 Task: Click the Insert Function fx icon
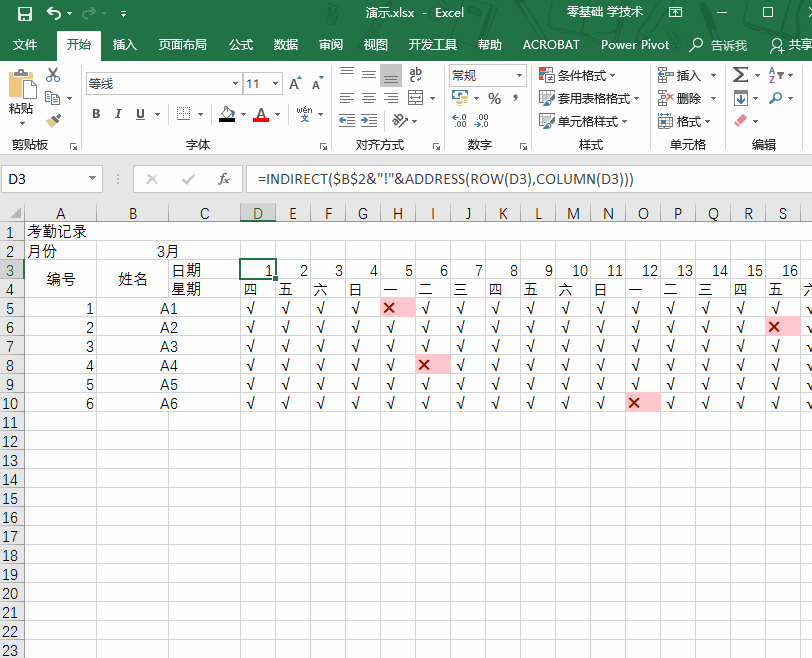[x=224, y=179]
